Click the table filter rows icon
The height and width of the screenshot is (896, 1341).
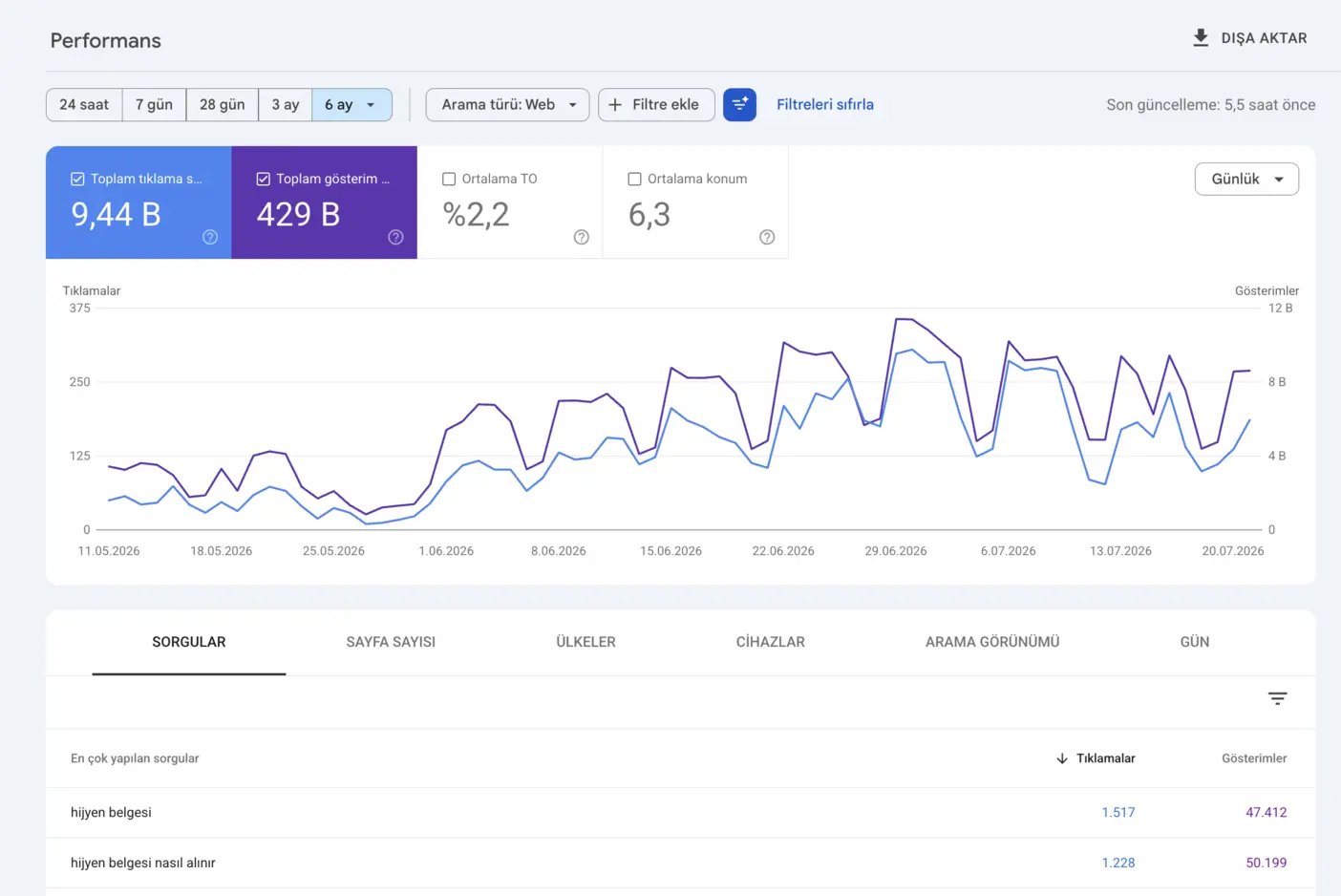tap(1277, 698)
